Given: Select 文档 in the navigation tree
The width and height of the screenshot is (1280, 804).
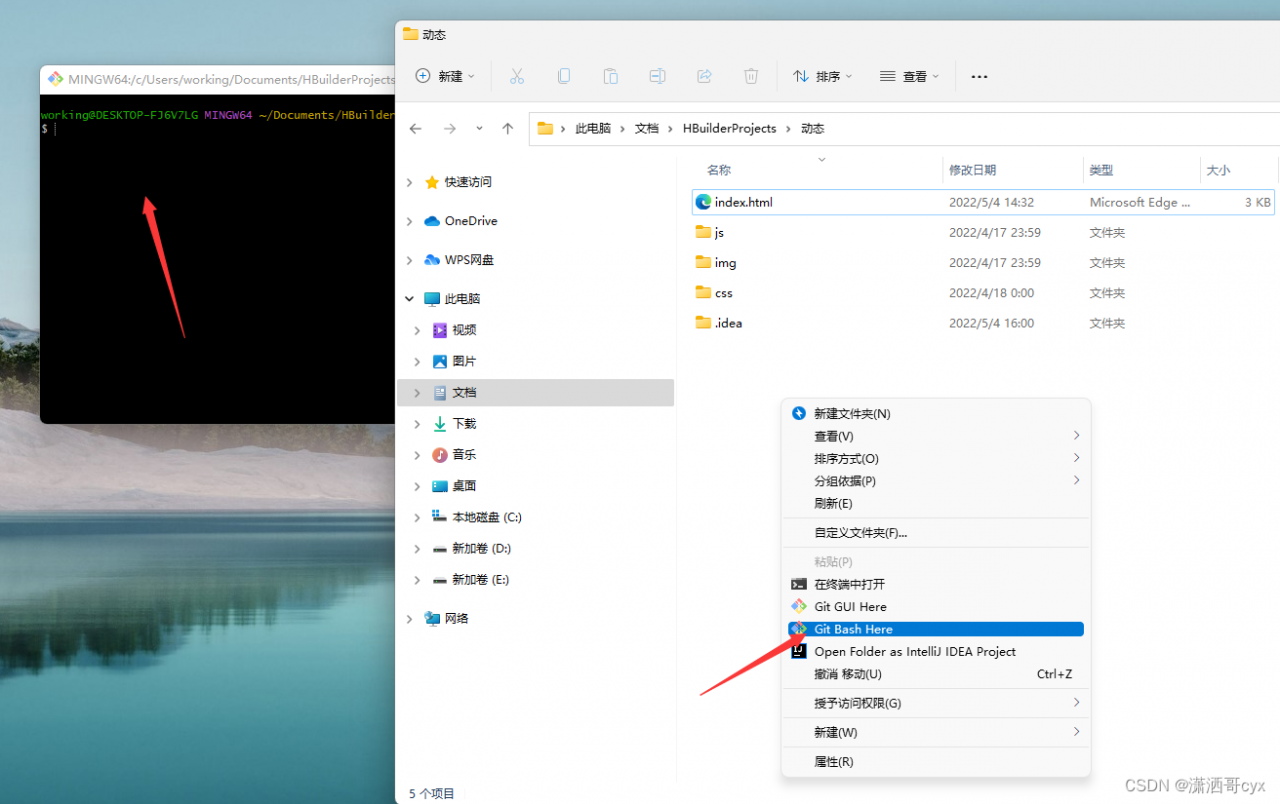Looking at the screenshot, I should pyautogui.click(x=535, y=393).
